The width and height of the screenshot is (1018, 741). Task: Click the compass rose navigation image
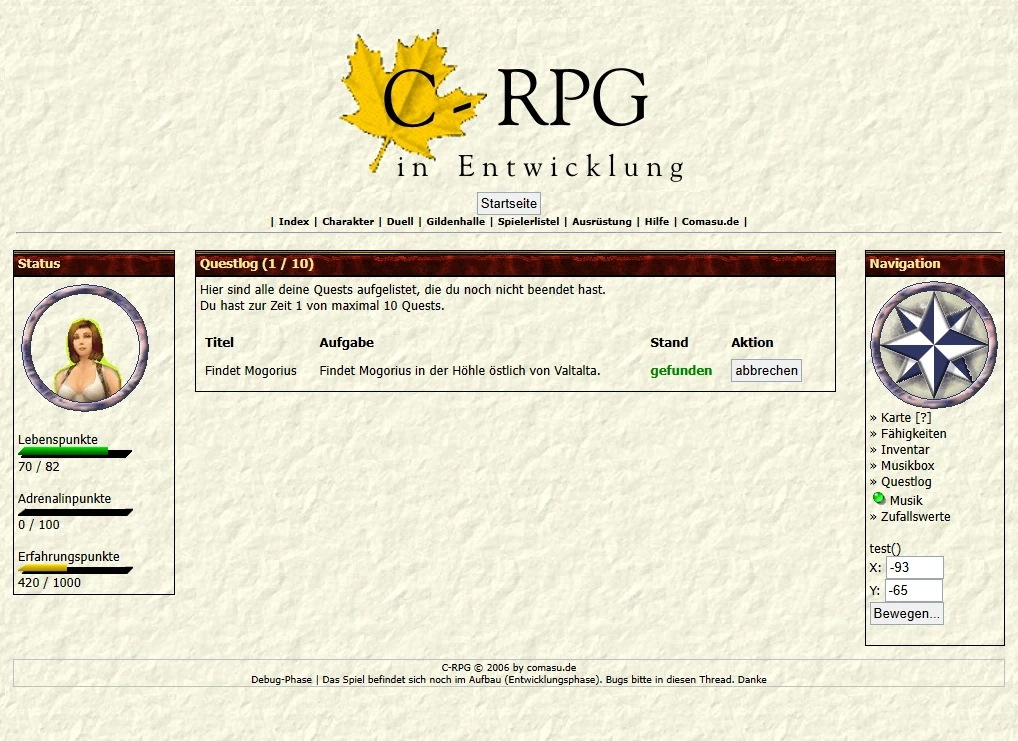click(x=934, y=345)
